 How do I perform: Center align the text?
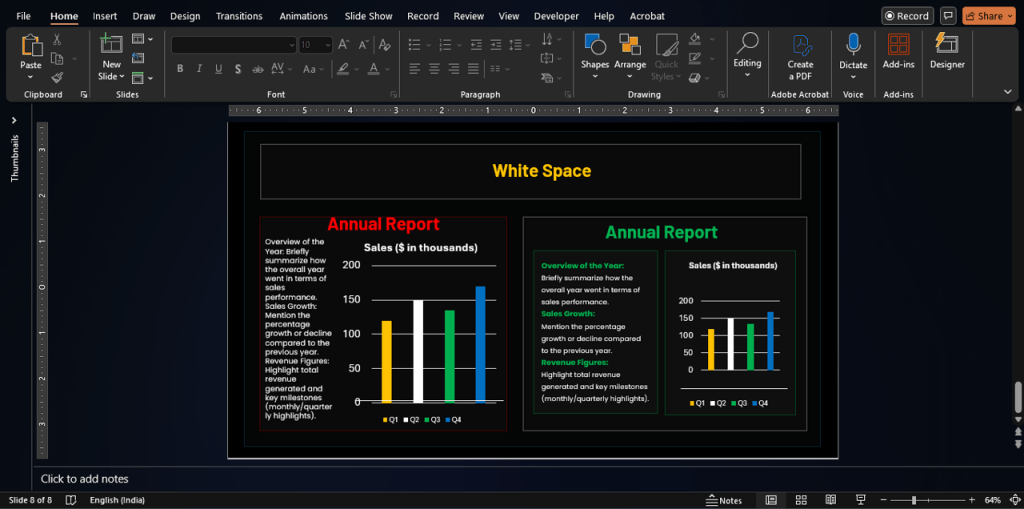434,69
